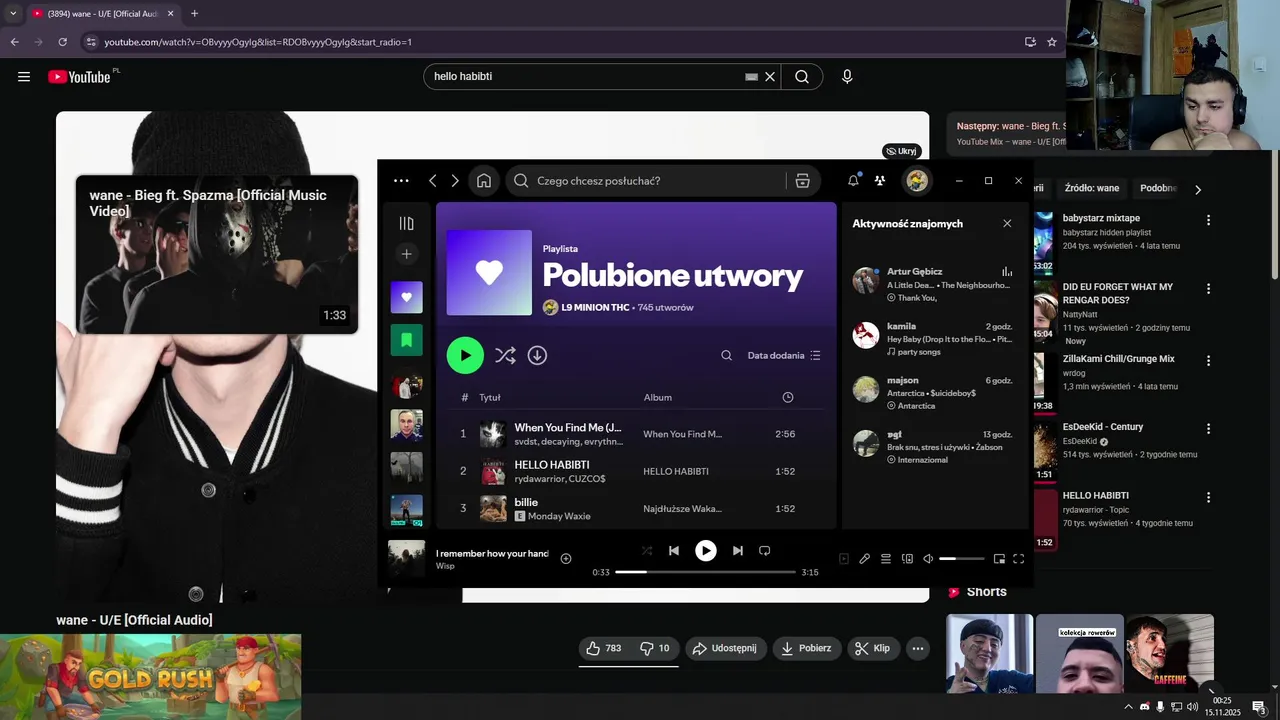This screenshot has height=720, width=1280.
Task: Open Artur Gębicz friend activity entry
Action: coord(936,284)
